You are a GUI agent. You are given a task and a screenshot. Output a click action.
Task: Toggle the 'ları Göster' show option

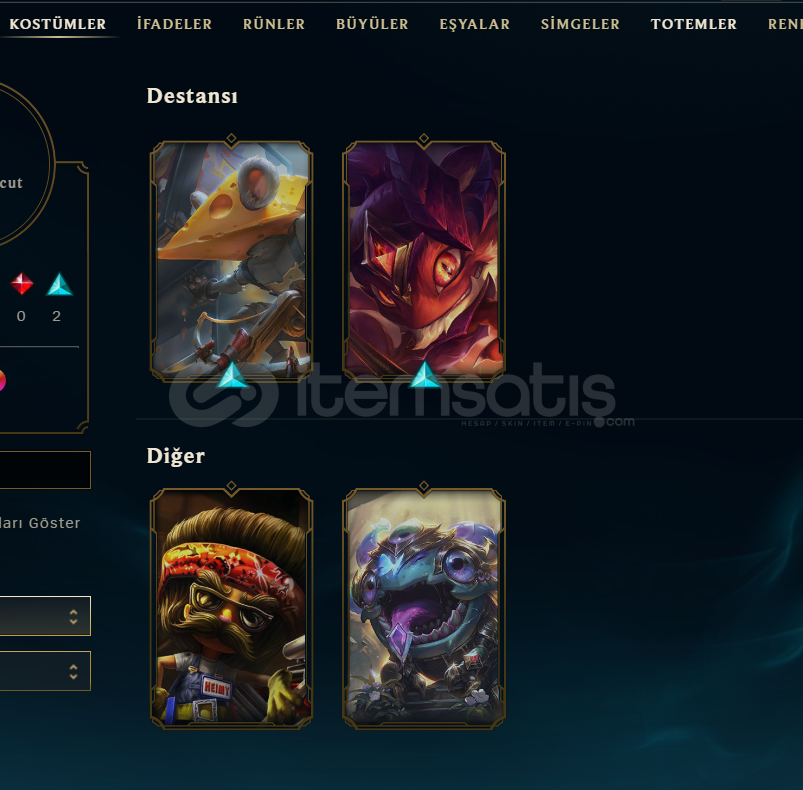click(40, 523)
